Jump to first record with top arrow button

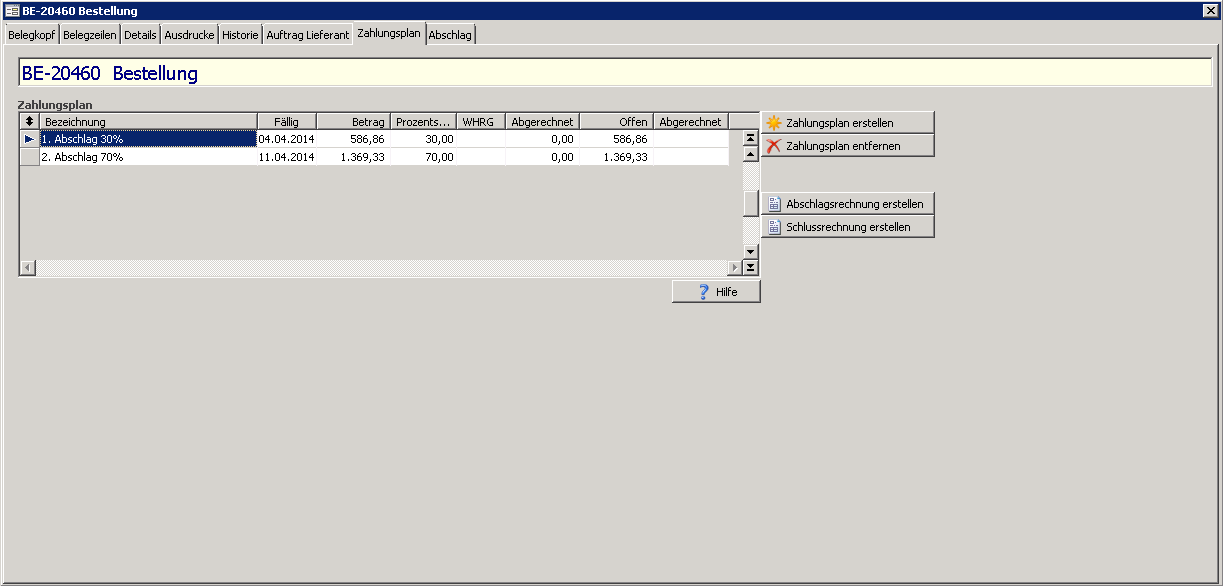750,138
